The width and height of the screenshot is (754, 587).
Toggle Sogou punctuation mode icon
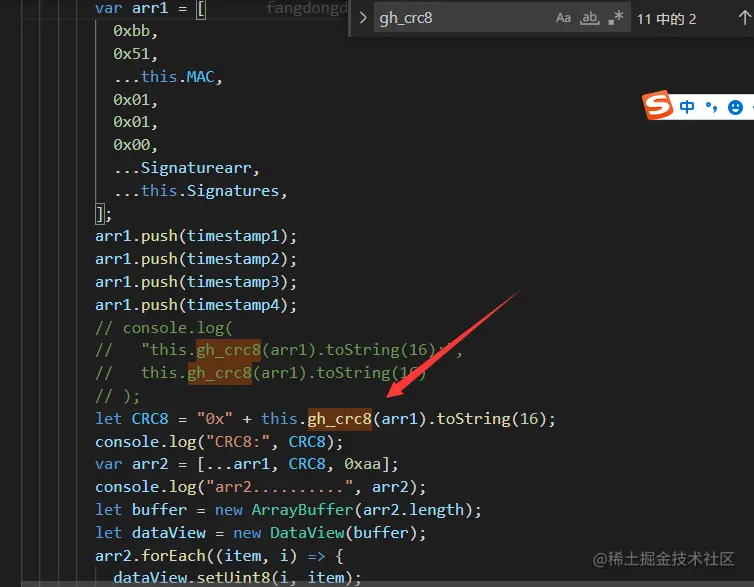coord(711,107)
